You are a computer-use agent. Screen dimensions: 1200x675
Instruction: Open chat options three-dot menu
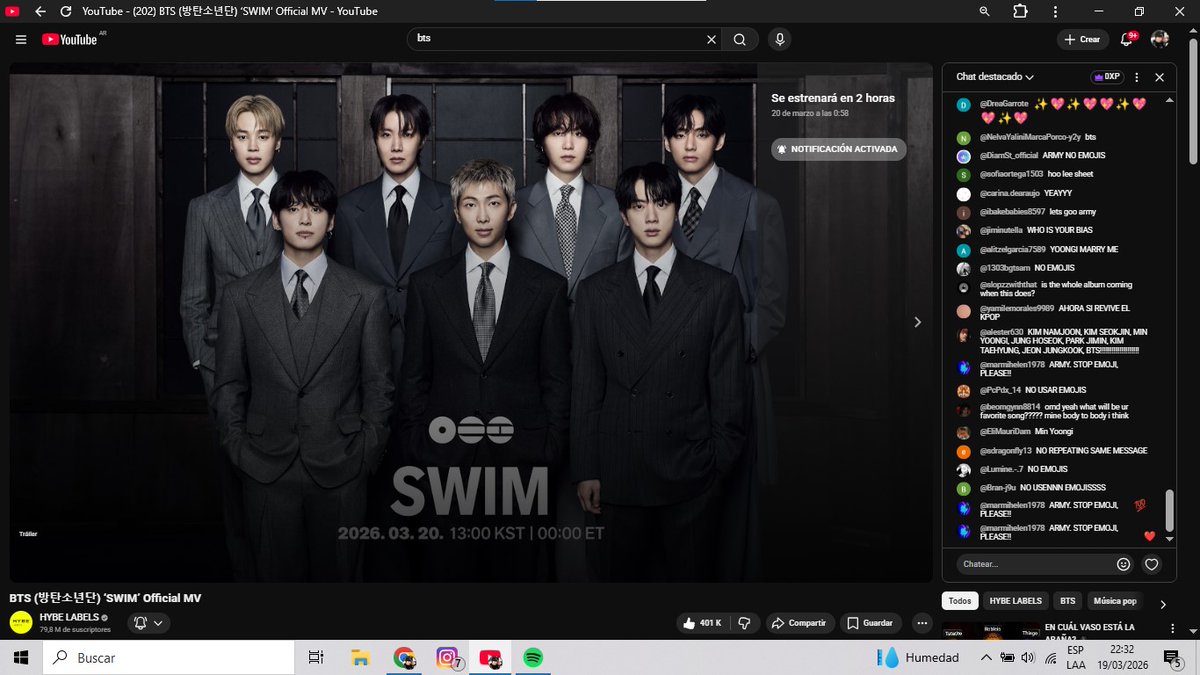pyautogui.click(x=1137, y=77)
